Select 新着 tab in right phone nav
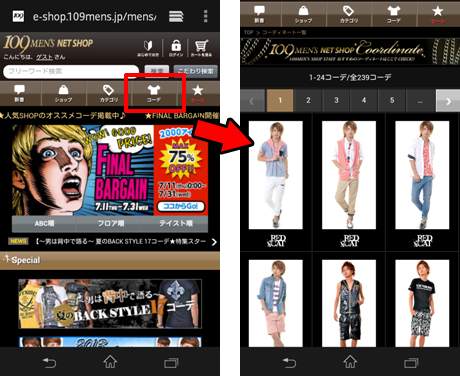The width and height of the screenshot is (460, 376). tap(260, 14)
